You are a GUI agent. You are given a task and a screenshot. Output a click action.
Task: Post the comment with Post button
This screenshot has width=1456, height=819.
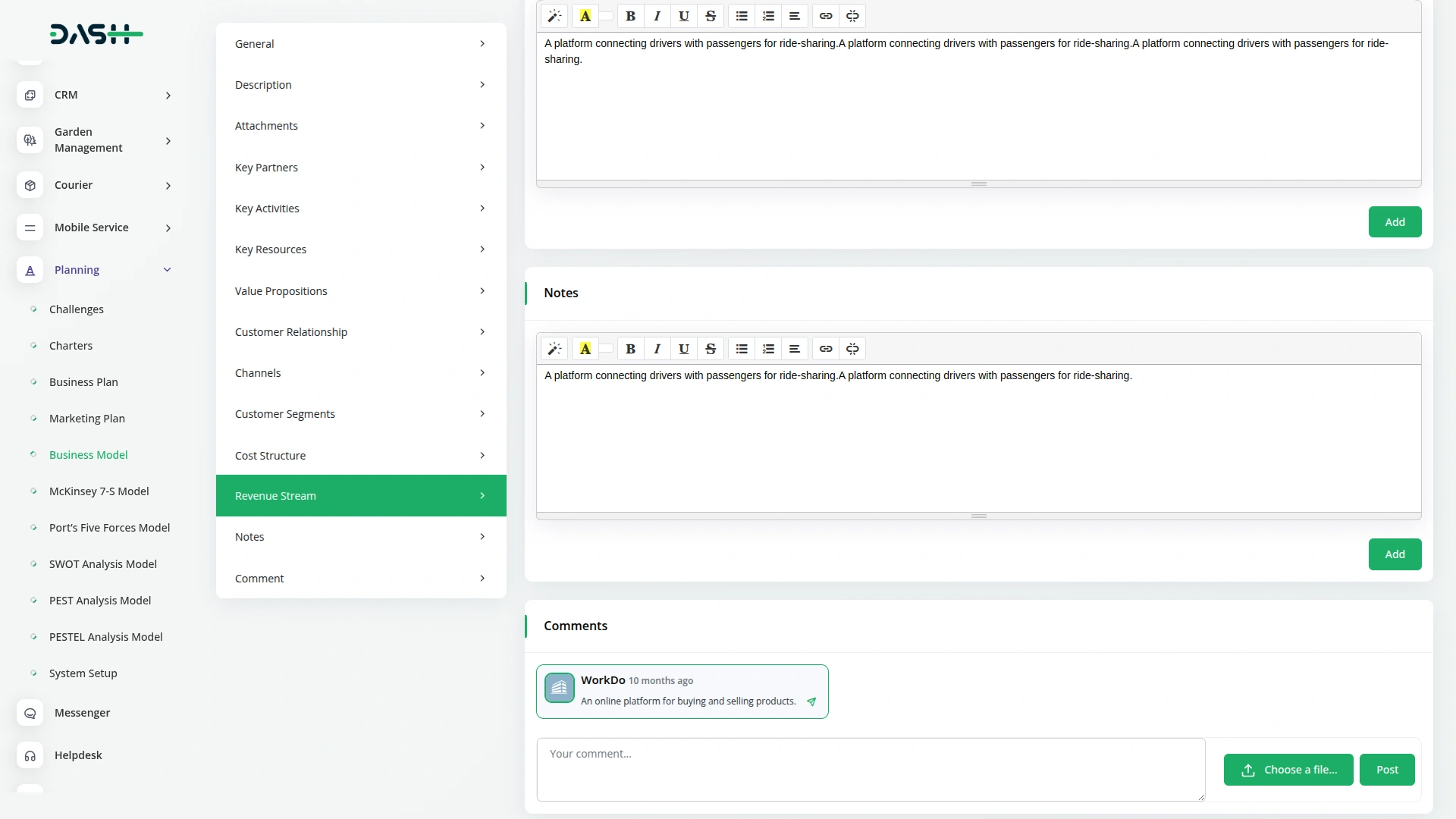tap(1386, 770)
